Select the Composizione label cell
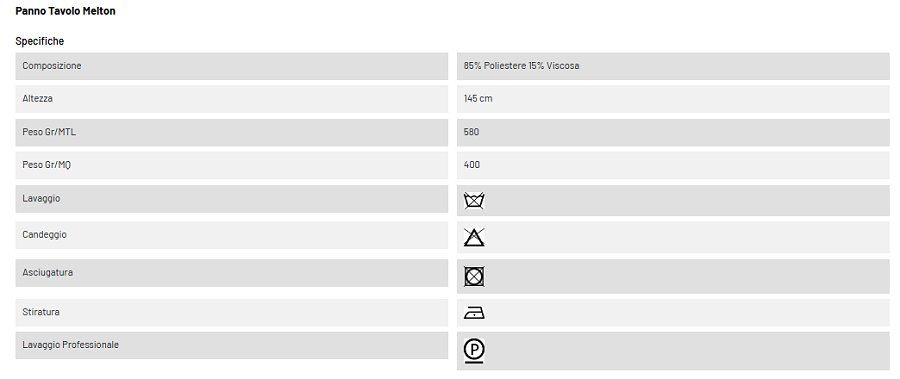This screenshot has height=379, width=900. click(231, 66)
